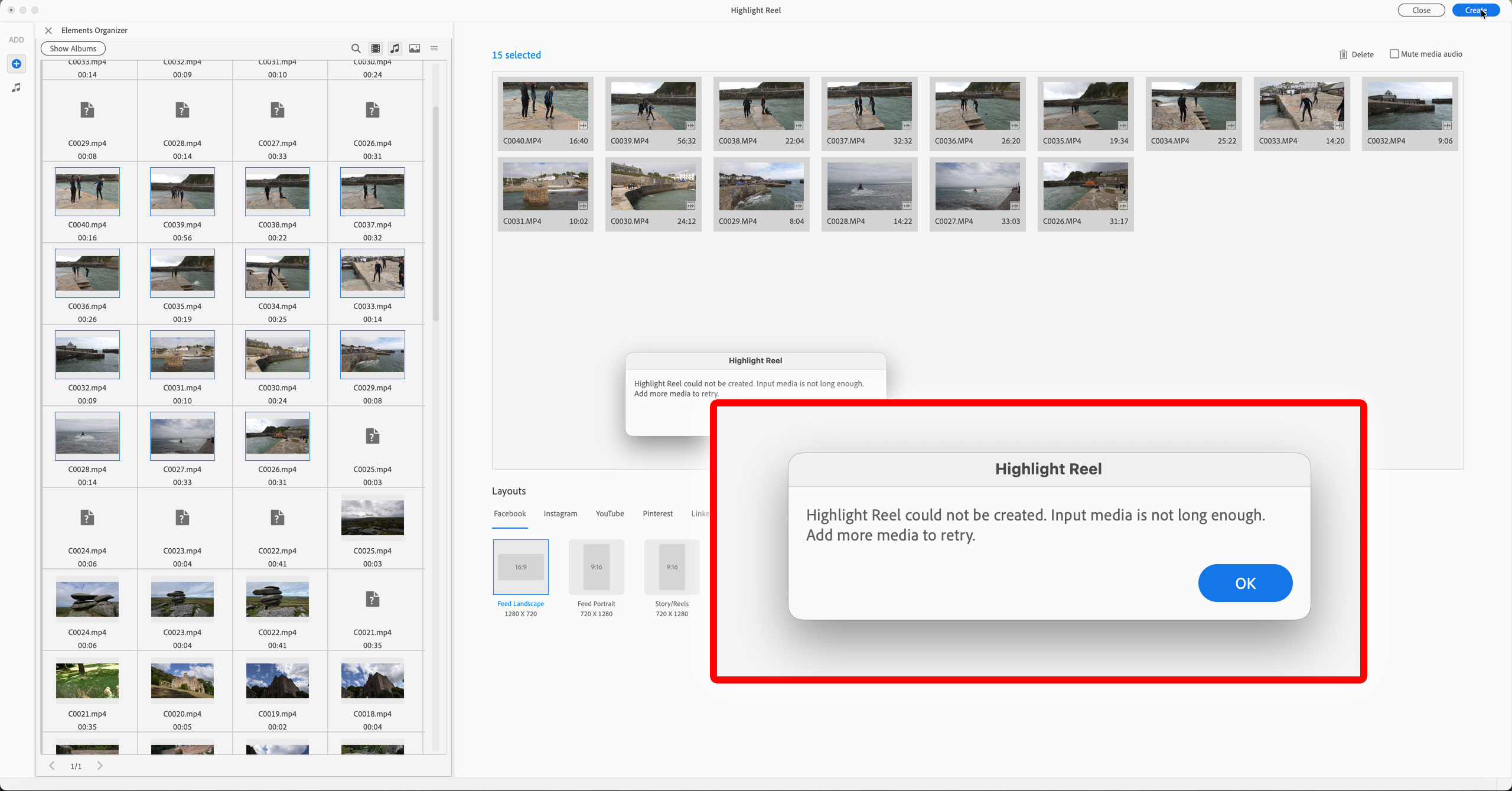Click the 15 selected label

click(x=516, y=55)
